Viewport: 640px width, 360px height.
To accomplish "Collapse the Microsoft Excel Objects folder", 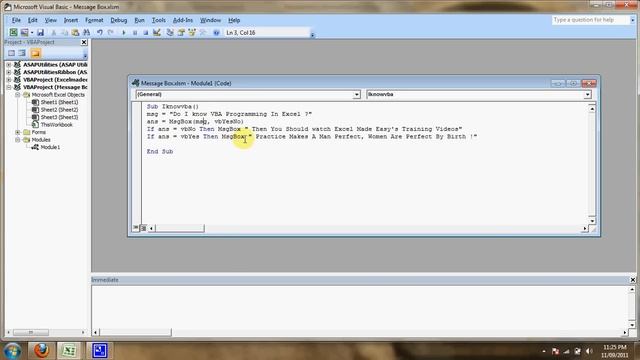I will 18,95.
